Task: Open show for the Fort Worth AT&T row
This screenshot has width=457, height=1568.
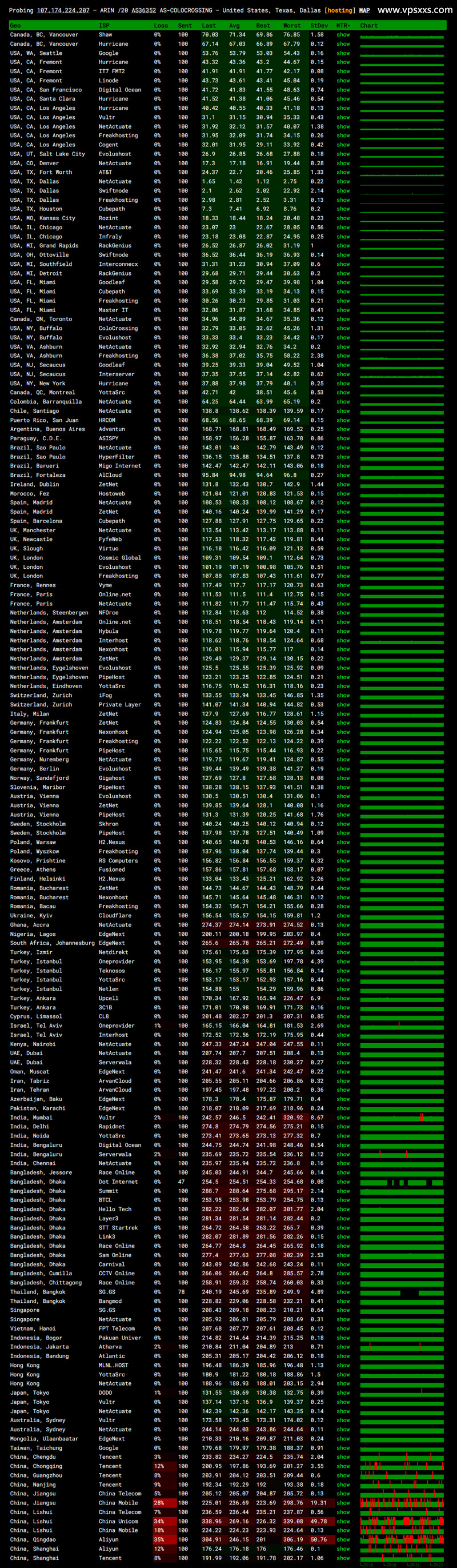Action: tap(343, 172)
